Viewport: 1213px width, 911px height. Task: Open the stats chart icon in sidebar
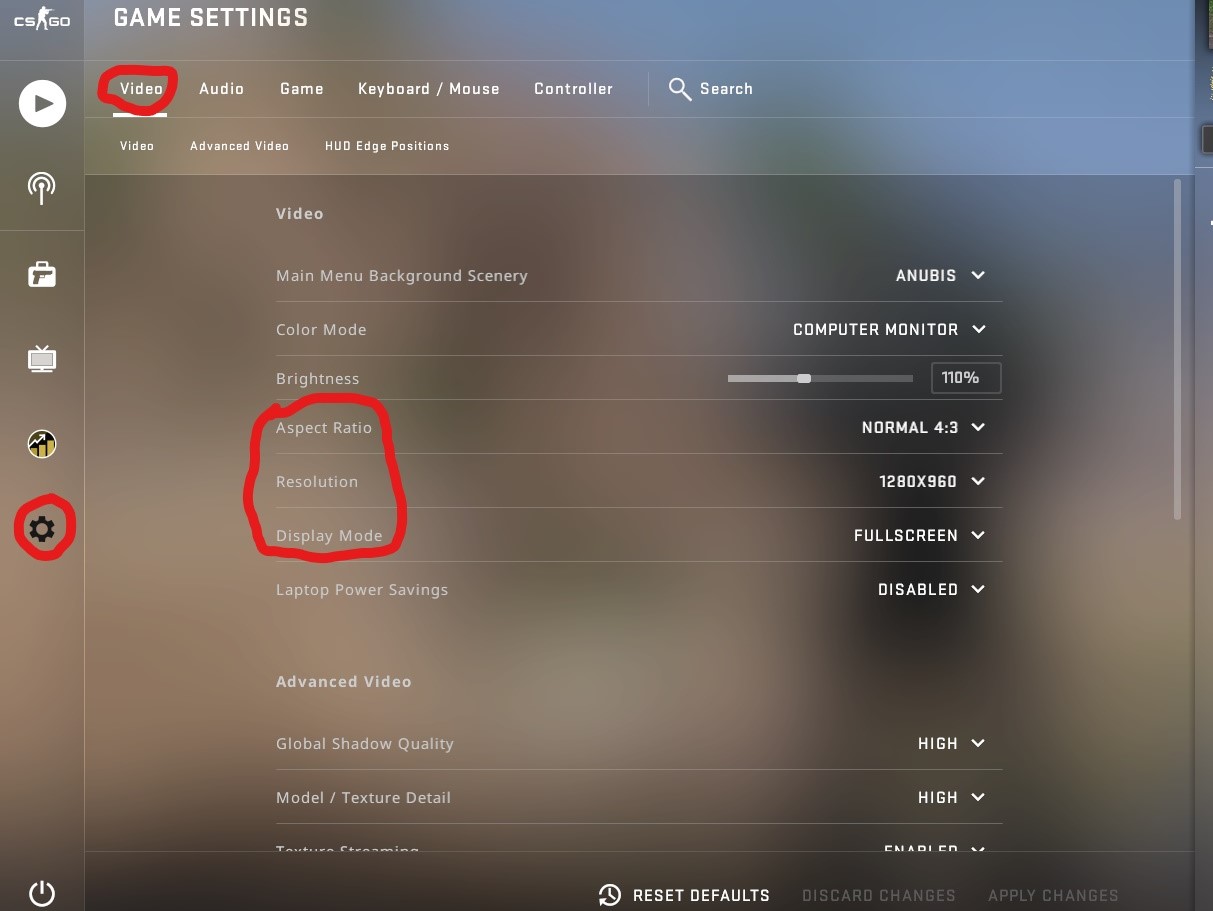(x=42, y=443)
